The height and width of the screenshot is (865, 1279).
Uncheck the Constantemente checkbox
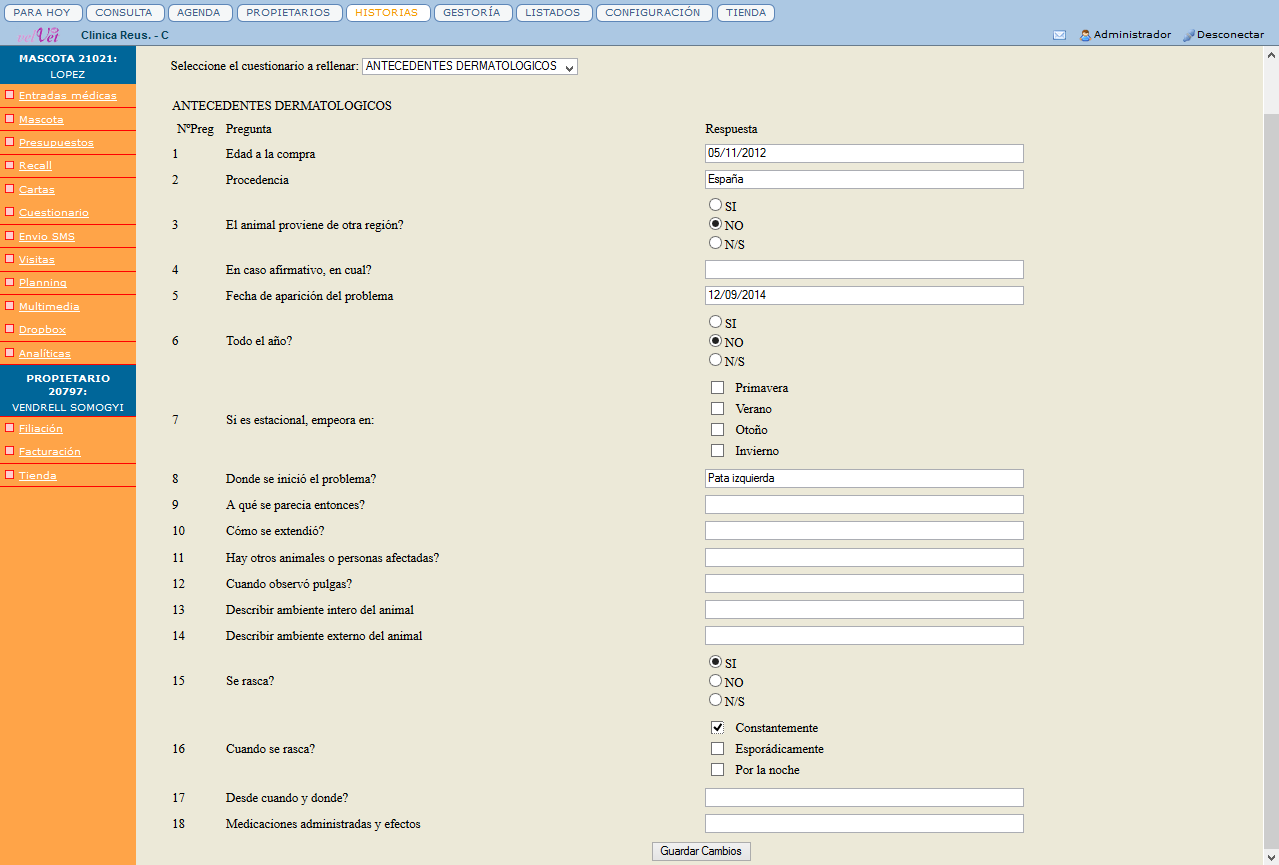pyautogui.click(x=717, y=728)
